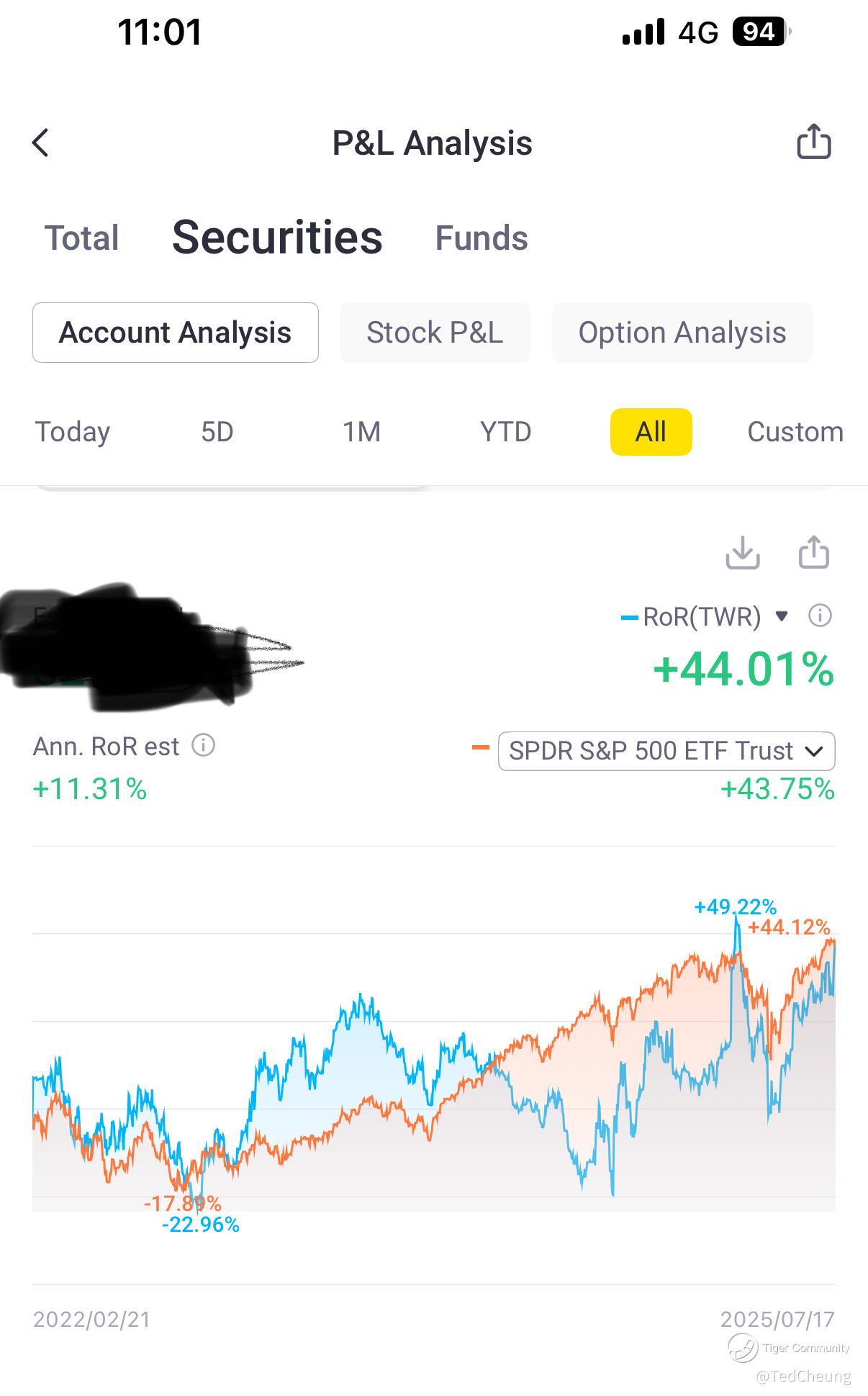
Task: Tap the orange S&P 500 legend swatch
Action: 480,749
